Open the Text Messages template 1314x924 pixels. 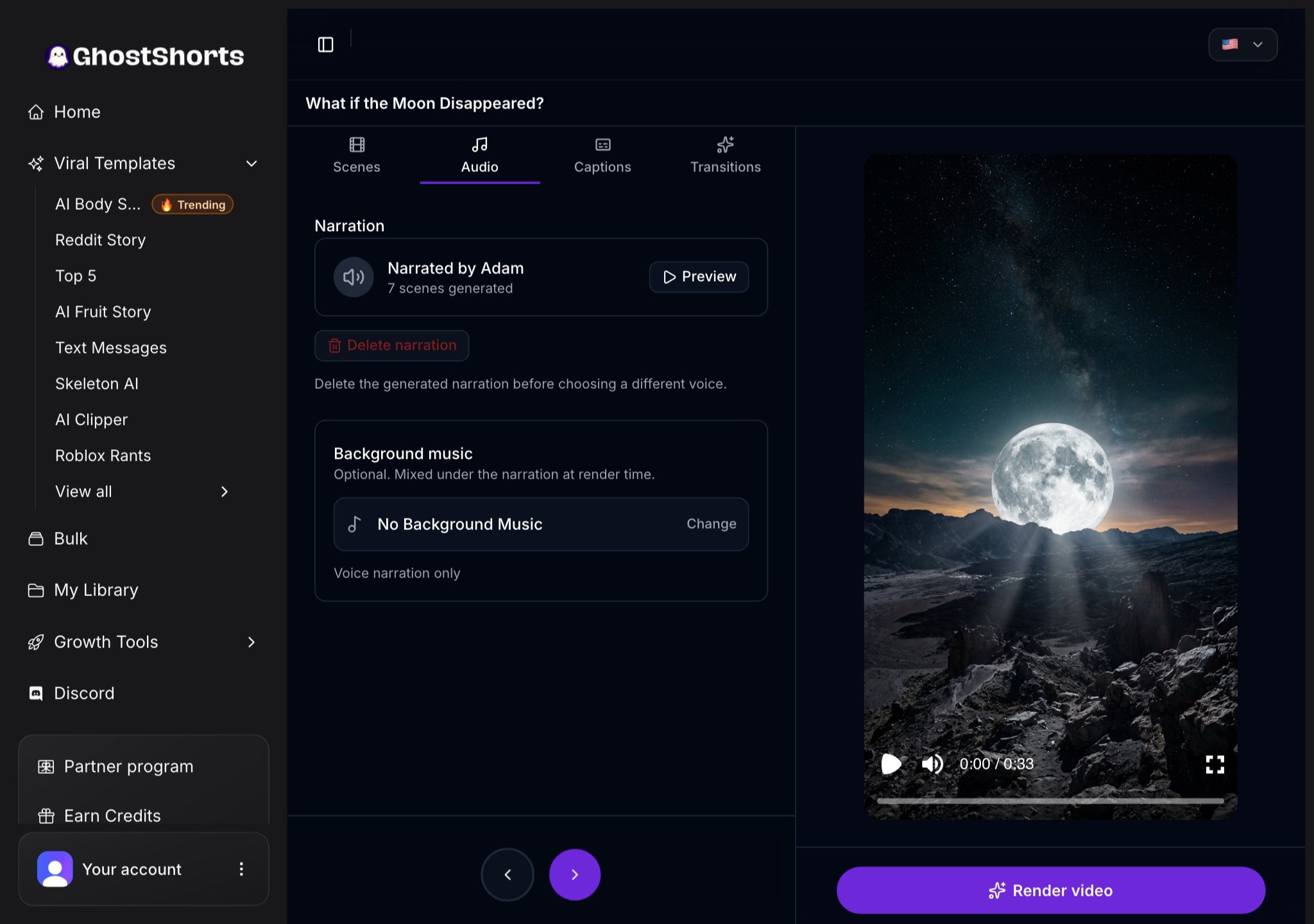pos(111,347)
